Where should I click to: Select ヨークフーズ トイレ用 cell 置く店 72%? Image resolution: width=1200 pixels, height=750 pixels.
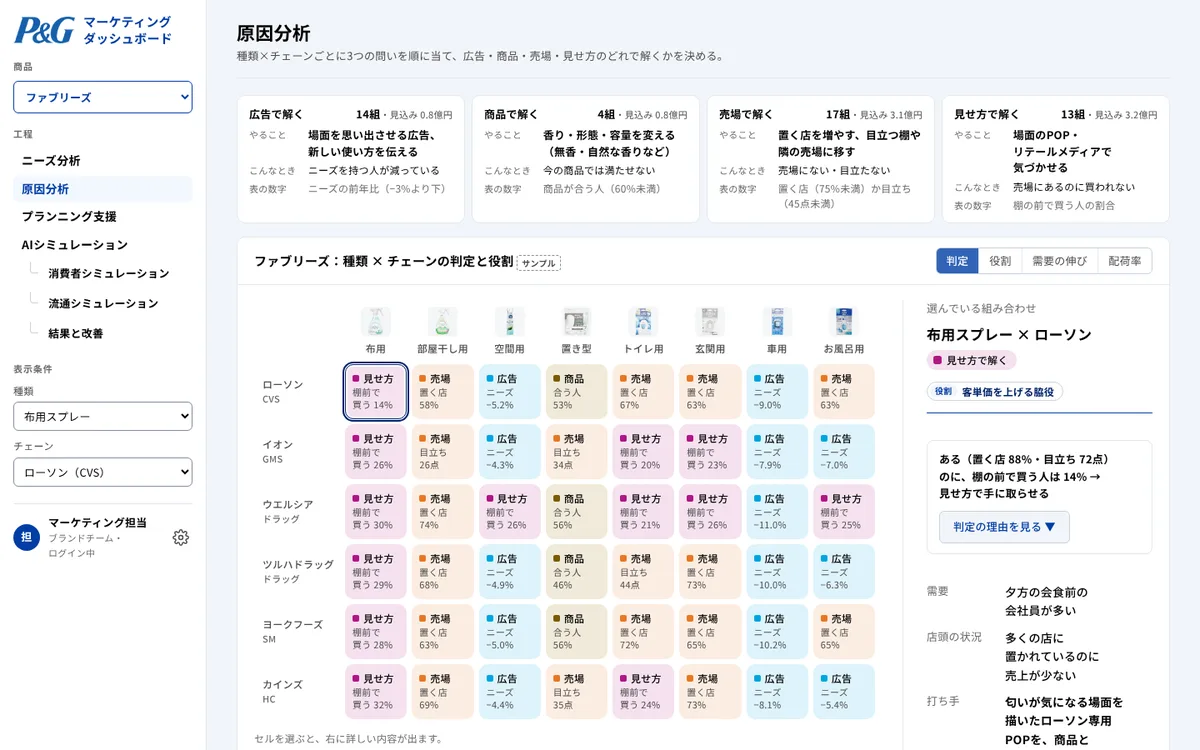(x=644, y=632)
